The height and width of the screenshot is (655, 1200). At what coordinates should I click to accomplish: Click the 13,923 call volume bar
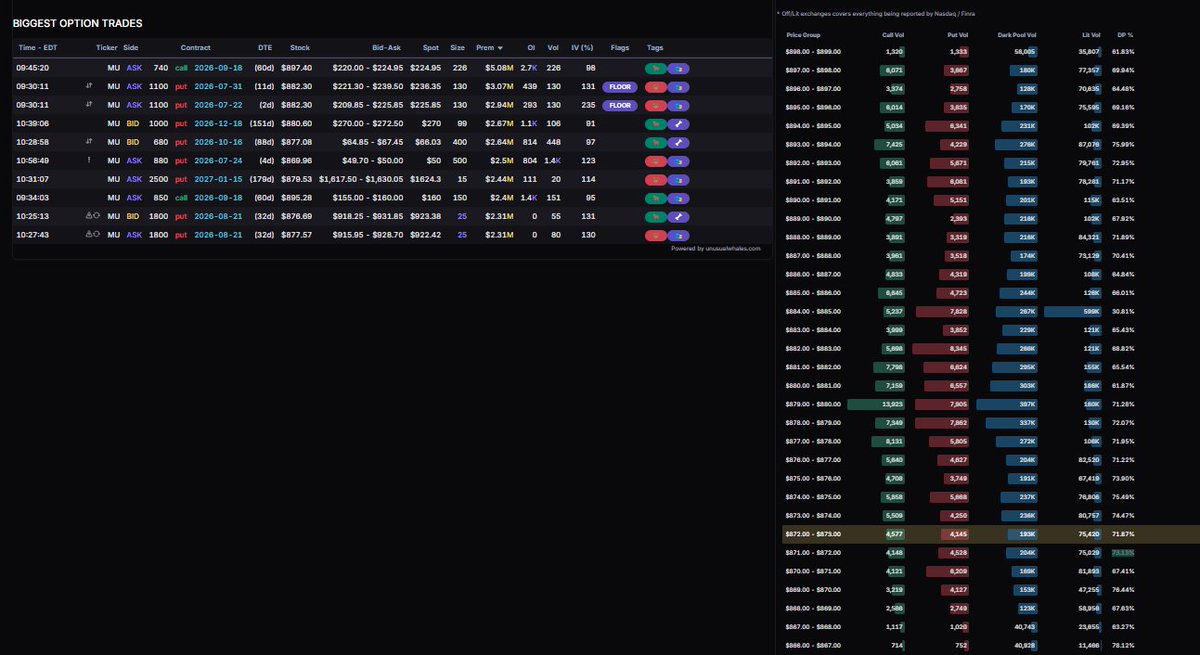tap(876, 404)
